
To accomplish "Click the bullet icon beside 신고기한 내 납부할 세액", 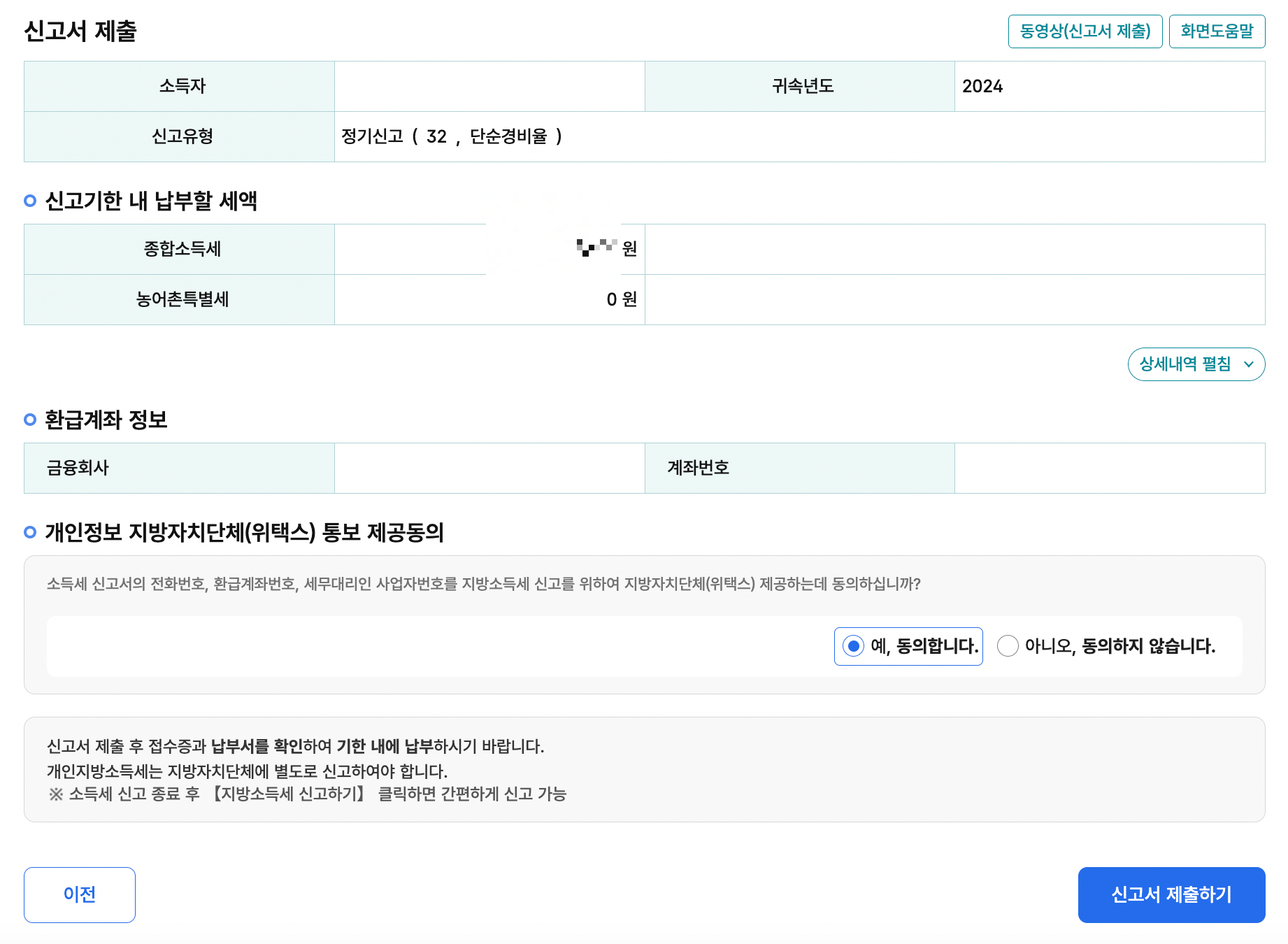I will 30,201.
